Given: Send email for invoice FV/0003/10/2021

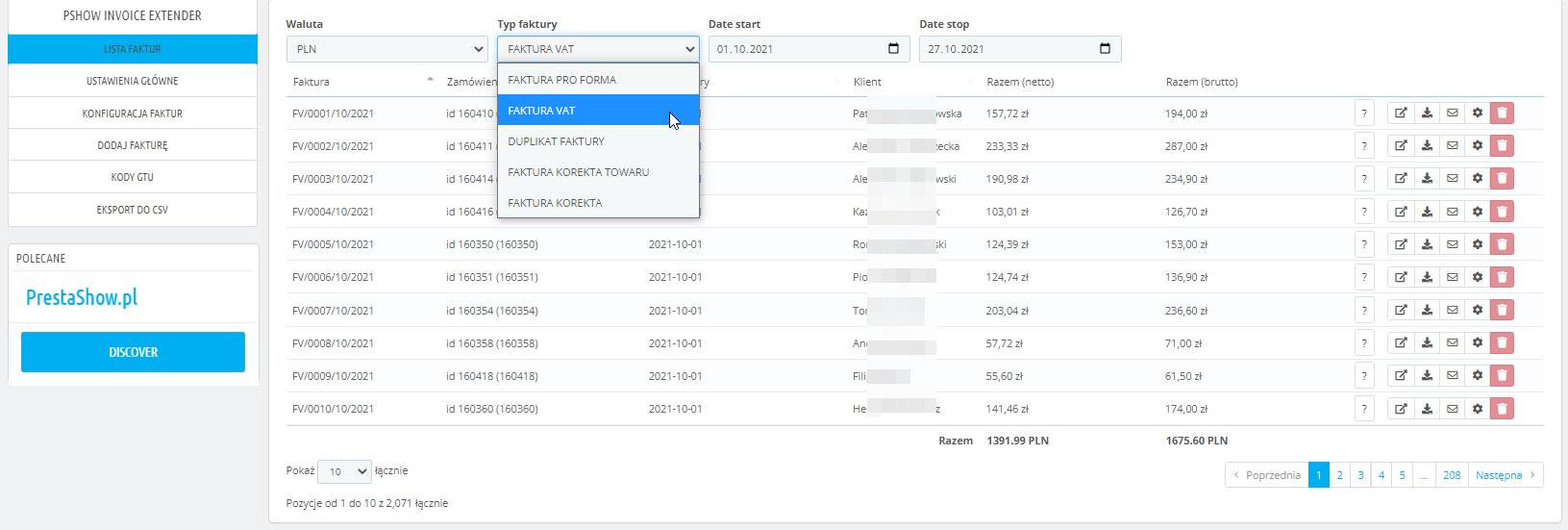Looking at the screenshot, I should coord(1453,179).
